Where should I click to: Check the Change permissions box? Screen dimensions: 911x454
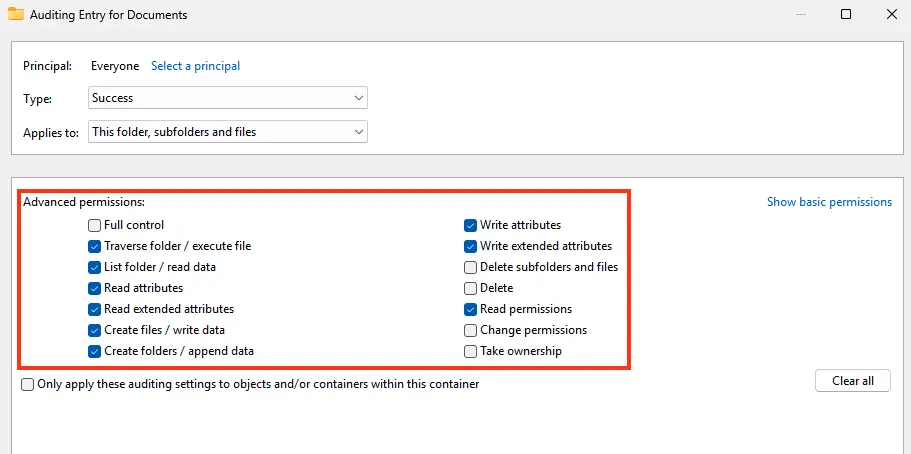[471, 330]
